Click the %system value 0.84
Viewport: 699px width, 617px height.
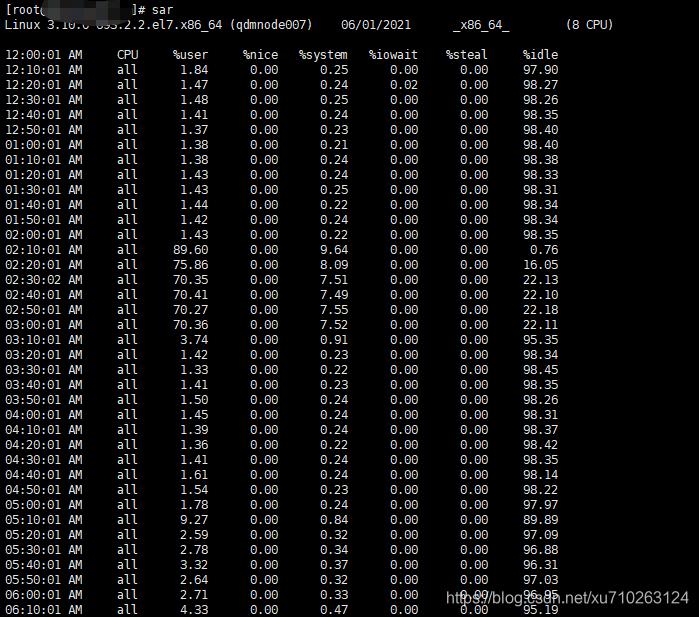(x=334, y=520)
